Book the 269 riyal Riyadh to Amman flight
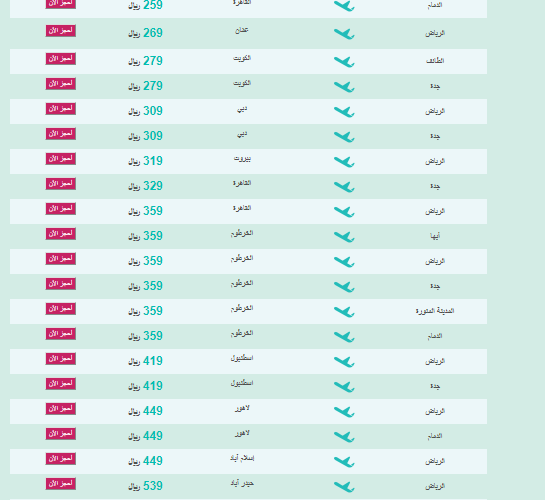This screenshot has width=556, height=500. pyautogui.click(x=61, y=31)
